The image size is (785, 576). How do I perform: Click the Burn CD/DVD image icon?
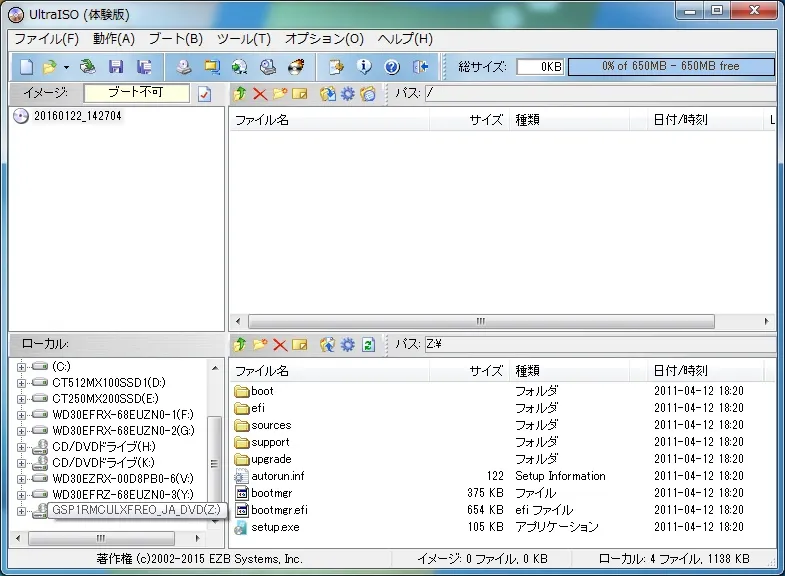[296, 67]
